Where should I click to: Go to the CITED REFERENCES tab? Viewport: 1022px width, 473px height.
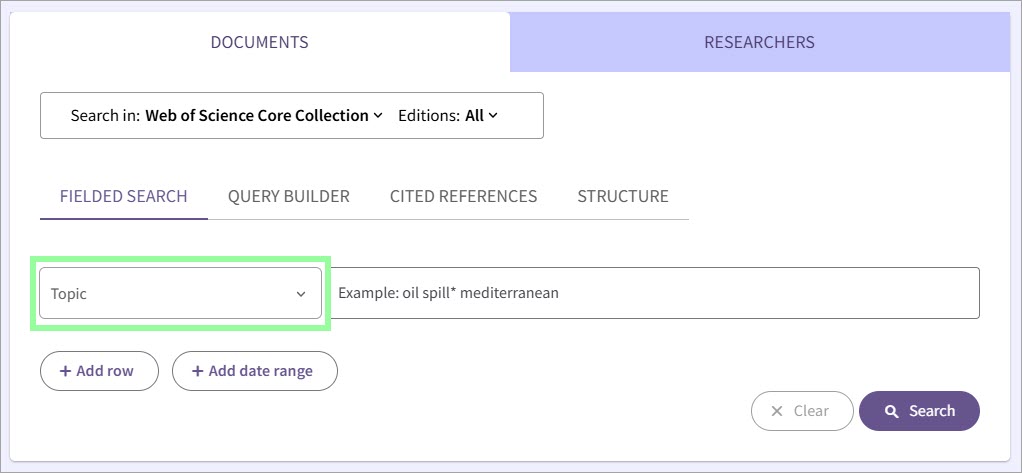pyautogui.click(x=463, y=196)
